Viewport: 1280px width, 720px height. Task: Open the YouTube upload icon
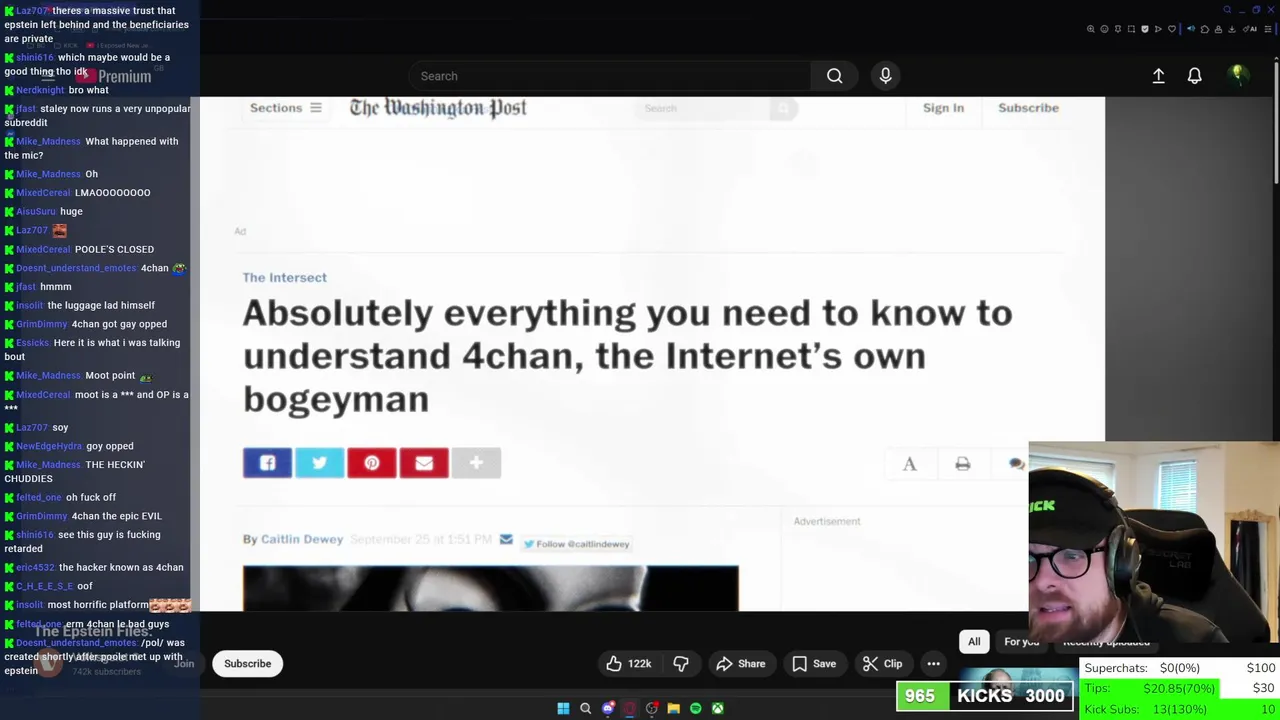(1158, 76)
